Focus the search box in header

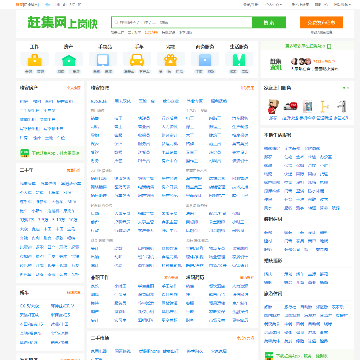click(182, 22)
